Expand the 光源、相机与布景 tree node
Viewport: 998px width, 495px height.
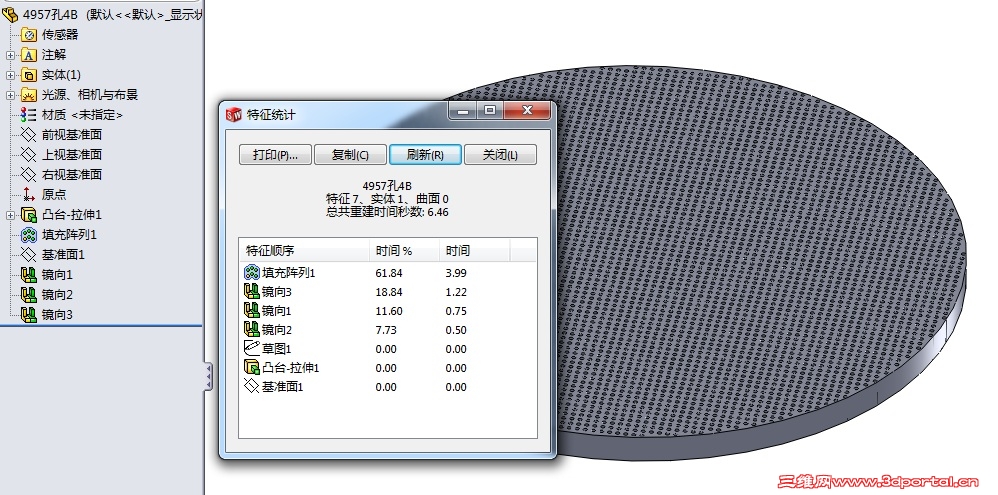(x=10, y=95)
